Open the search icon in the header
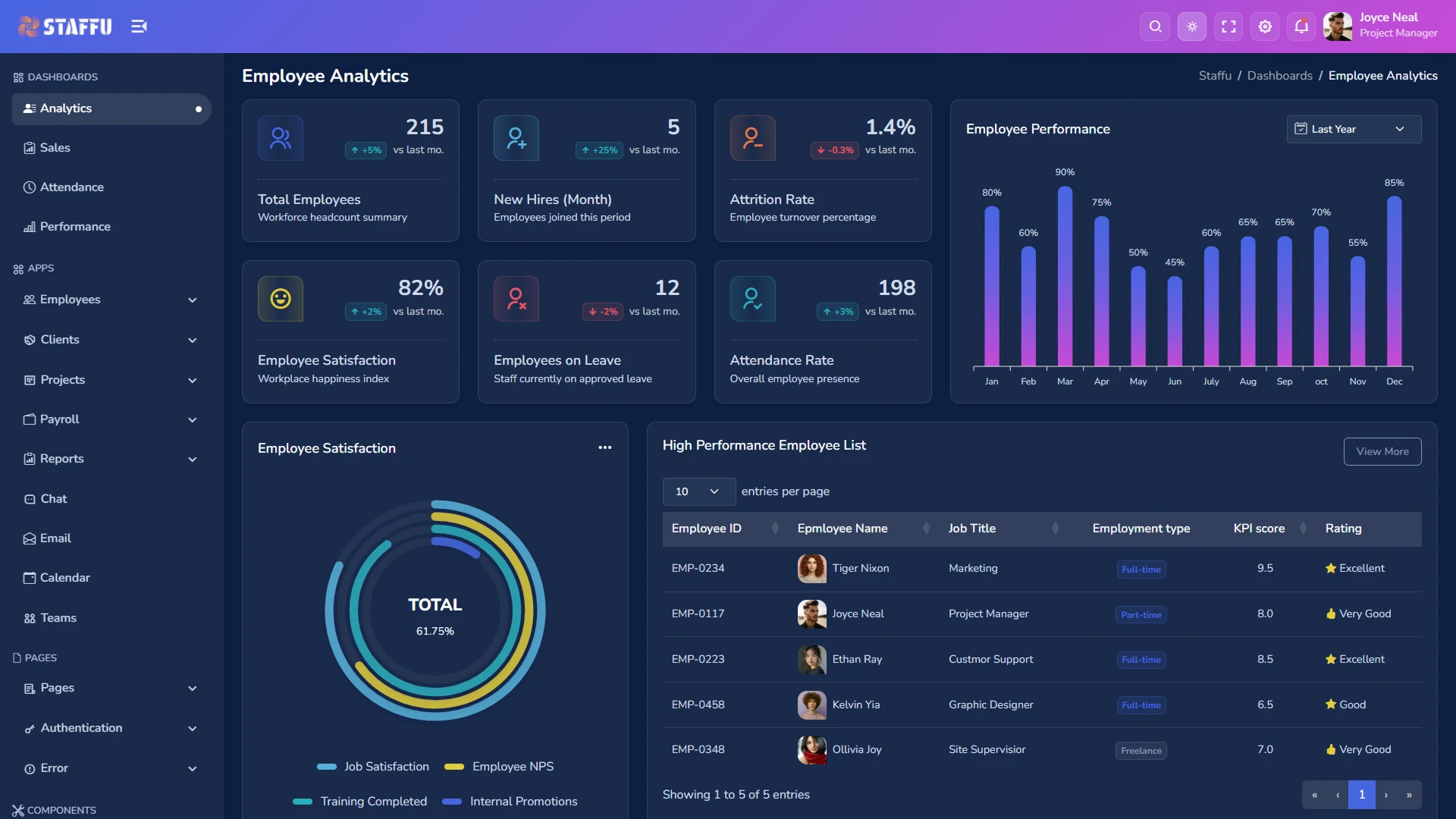The width and height of the screenshot is (1456, 819). 1155,27
